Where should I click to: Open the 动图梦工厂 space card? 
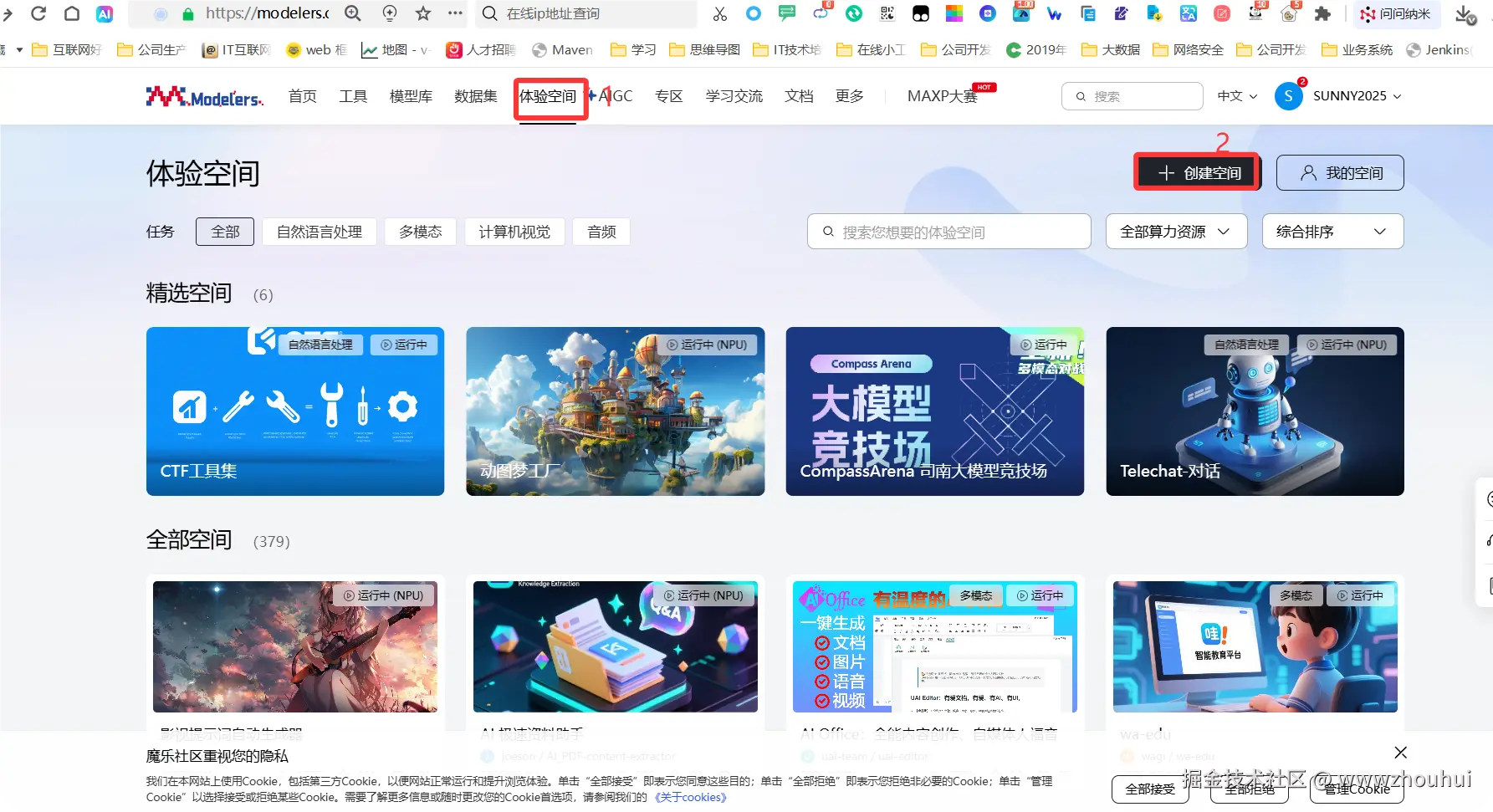[x=616, y=411]
